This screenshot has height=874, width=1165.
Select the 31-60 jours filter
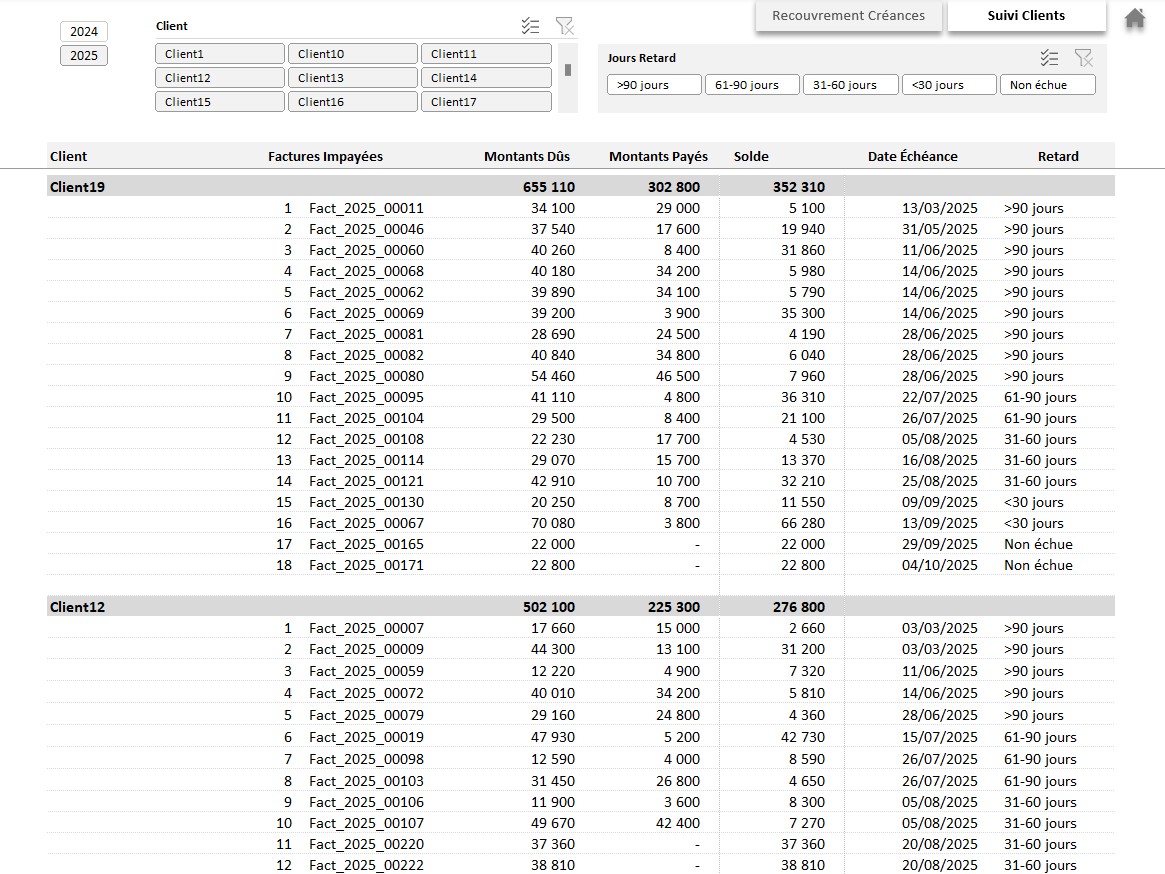850,85
